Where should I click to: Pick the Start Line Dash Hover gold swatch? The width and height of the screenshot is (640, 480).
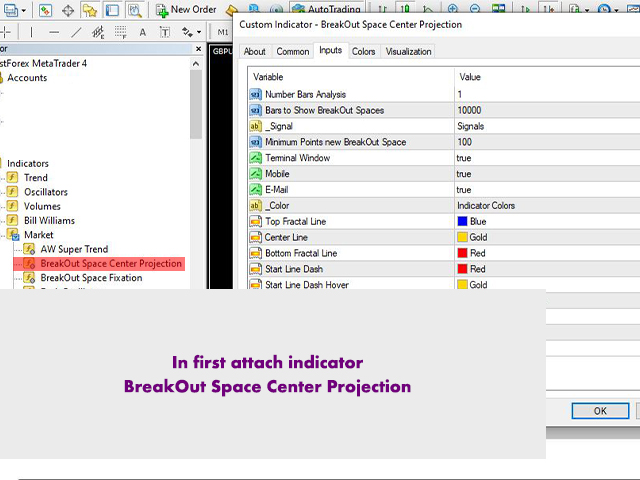(462, 284)
